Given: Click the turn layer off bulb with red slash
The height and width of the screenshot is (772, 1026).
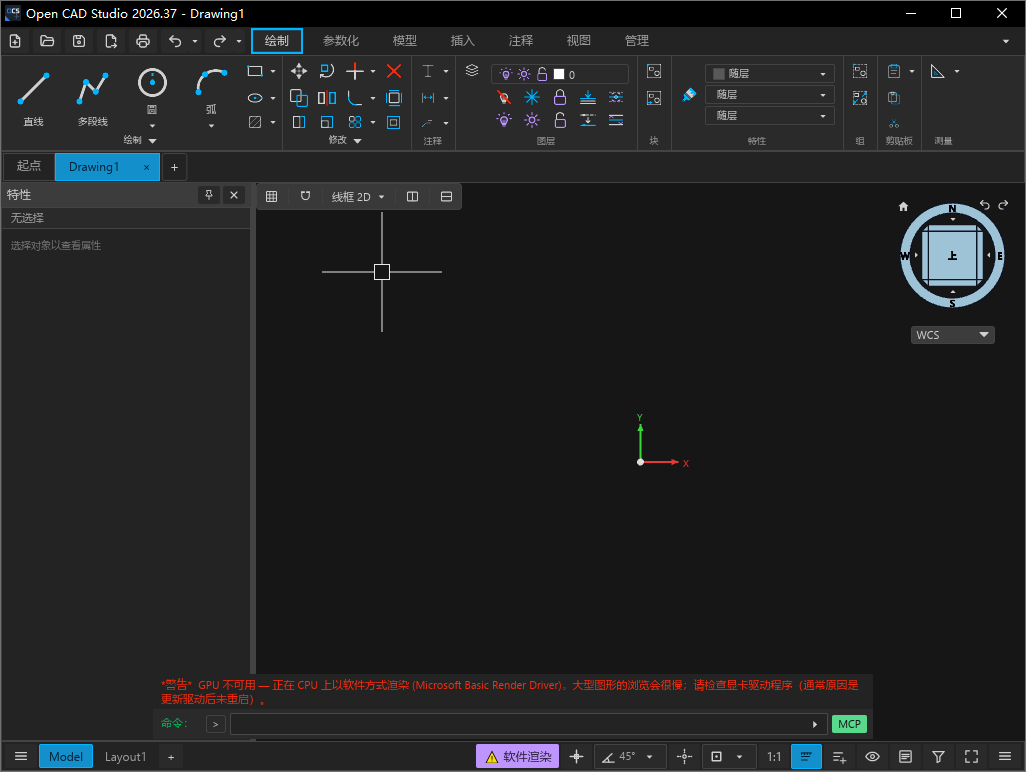Looking at the screenshot, I should click(503, 97).
